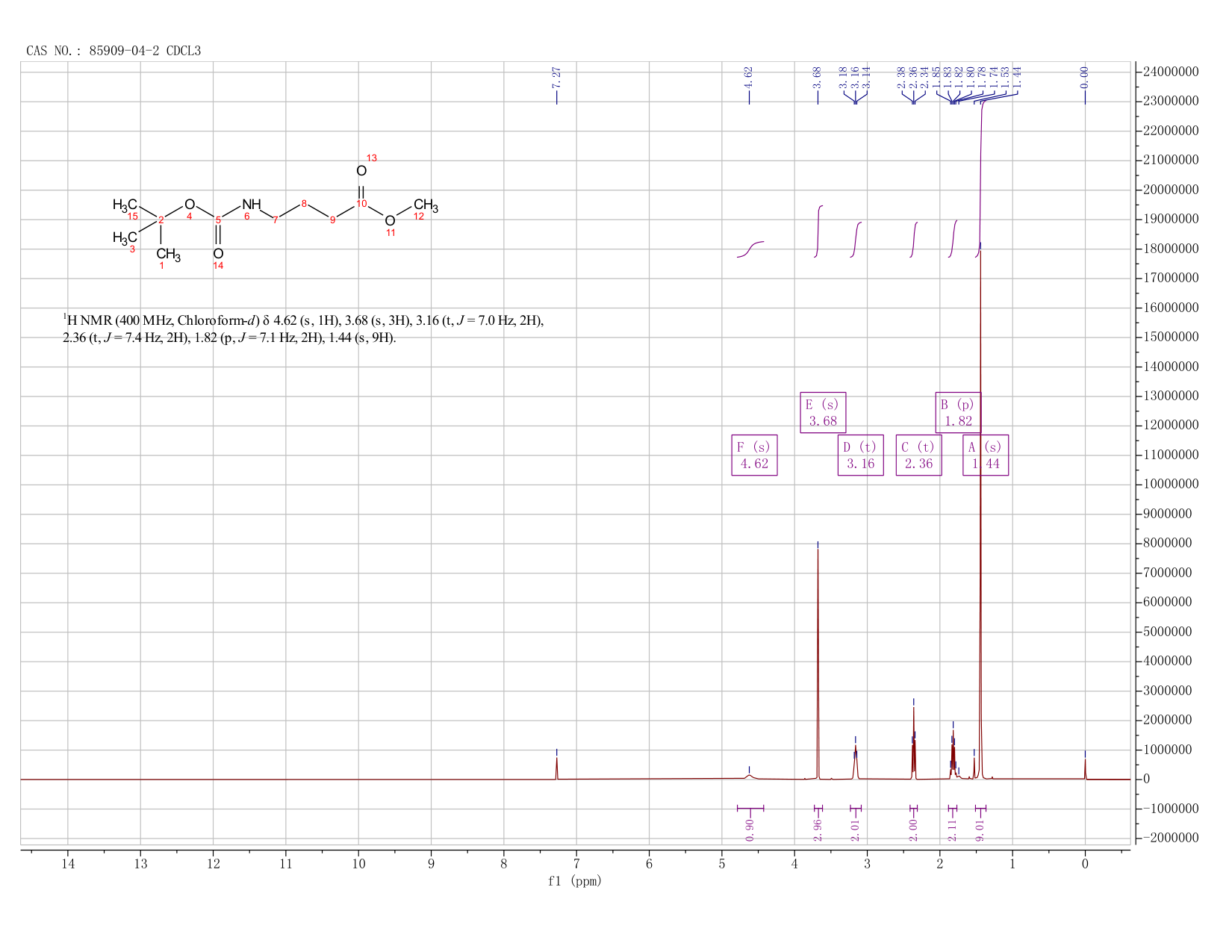The width and height of the screenshot is (1232, 952).
Task: Click the D (t) 3.16 multiplet label
Action: point(860,455)
